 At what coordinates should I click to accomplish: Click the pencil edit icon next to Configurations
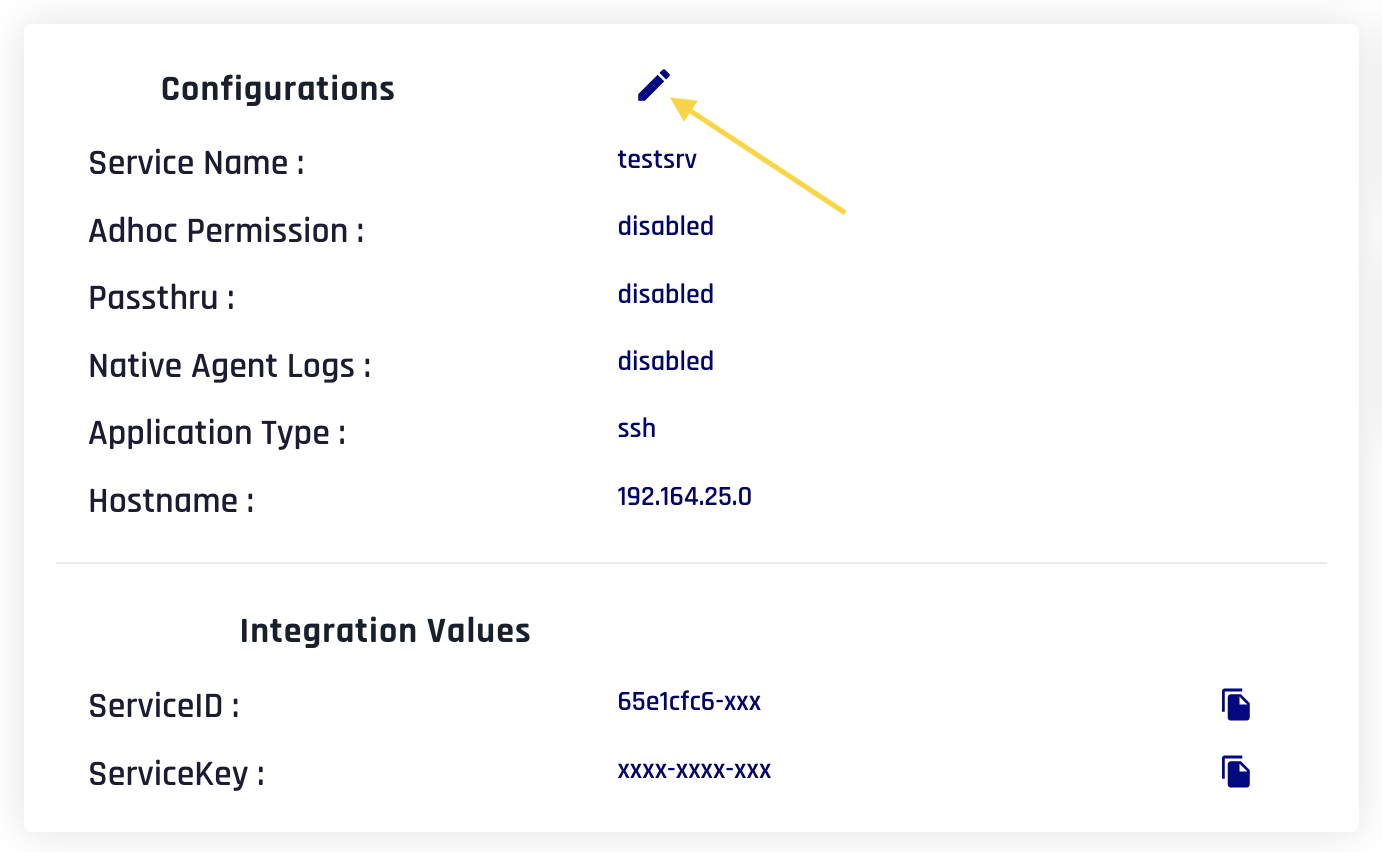(x=653, y=86)
